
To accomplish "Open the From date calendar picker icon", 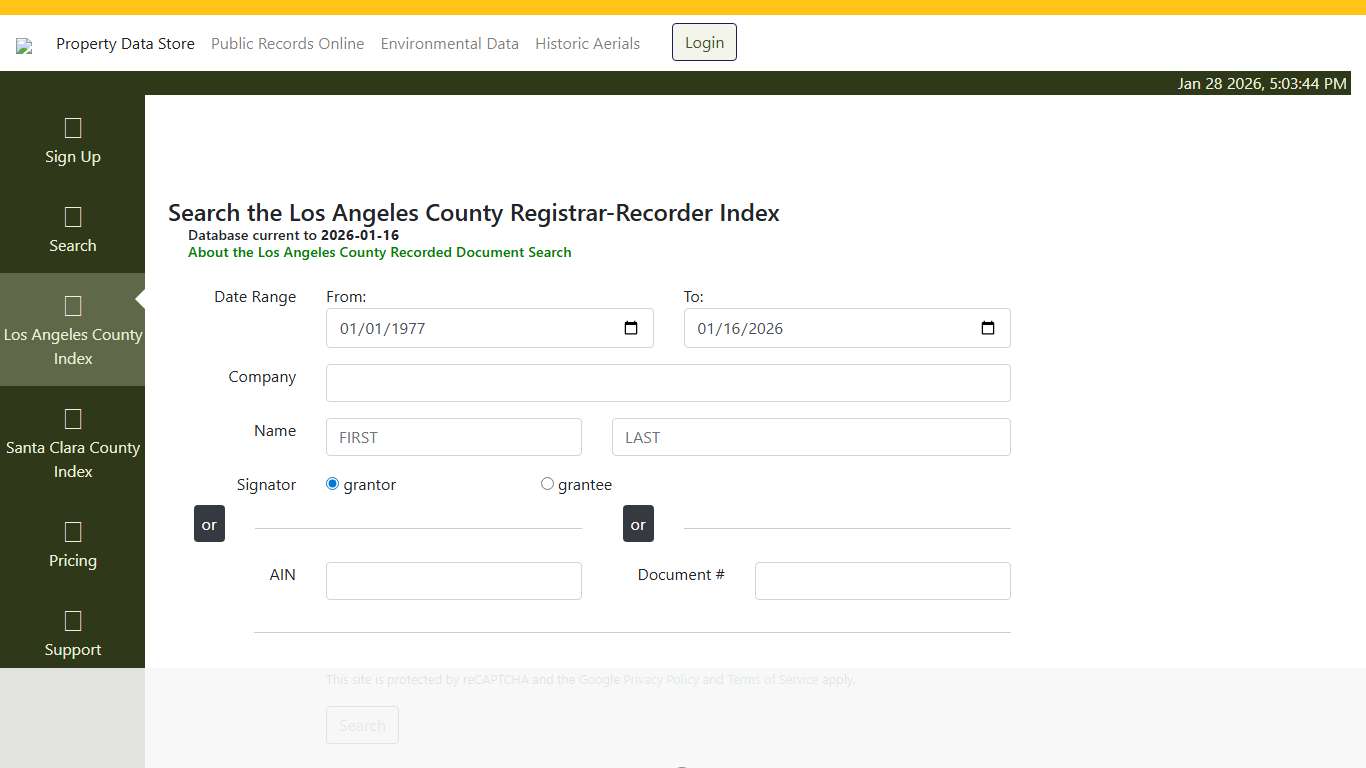I will click(630, 327).
